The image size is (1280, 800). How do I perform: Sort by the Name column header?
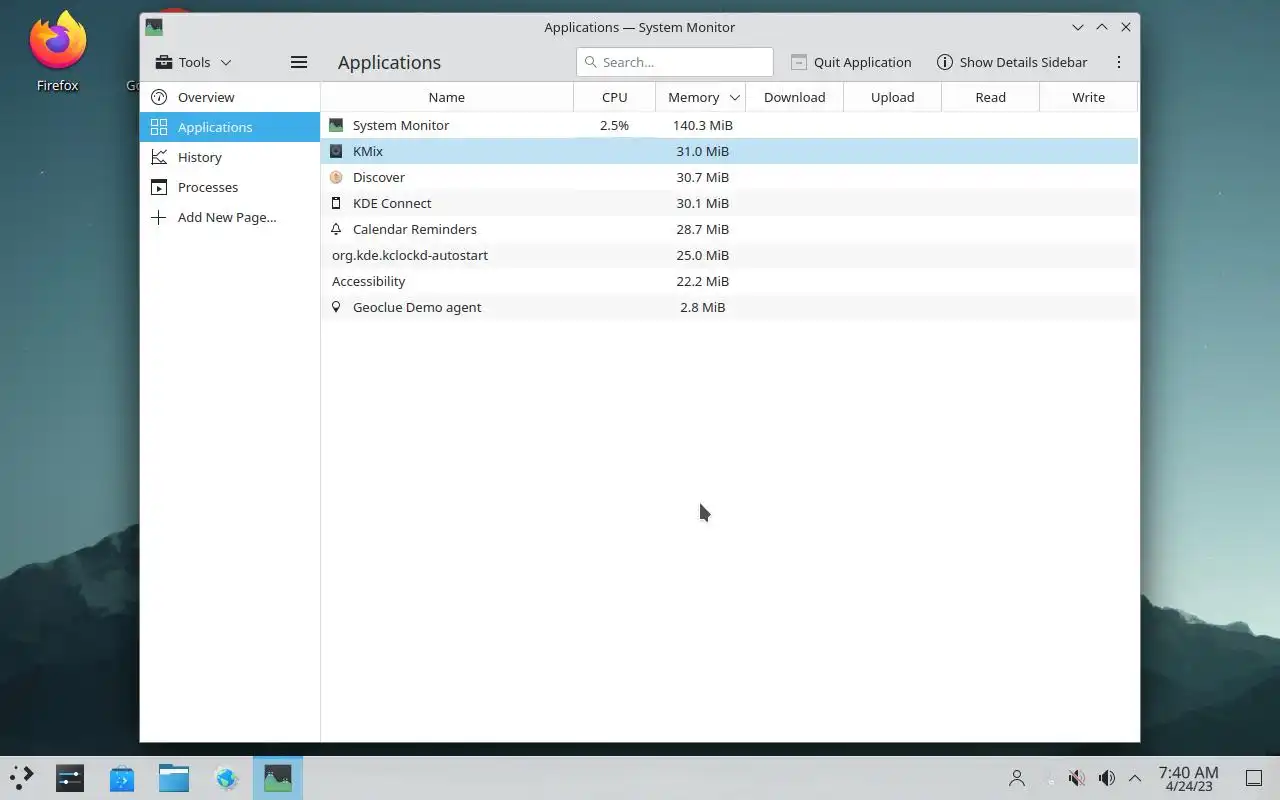(447, 97)
